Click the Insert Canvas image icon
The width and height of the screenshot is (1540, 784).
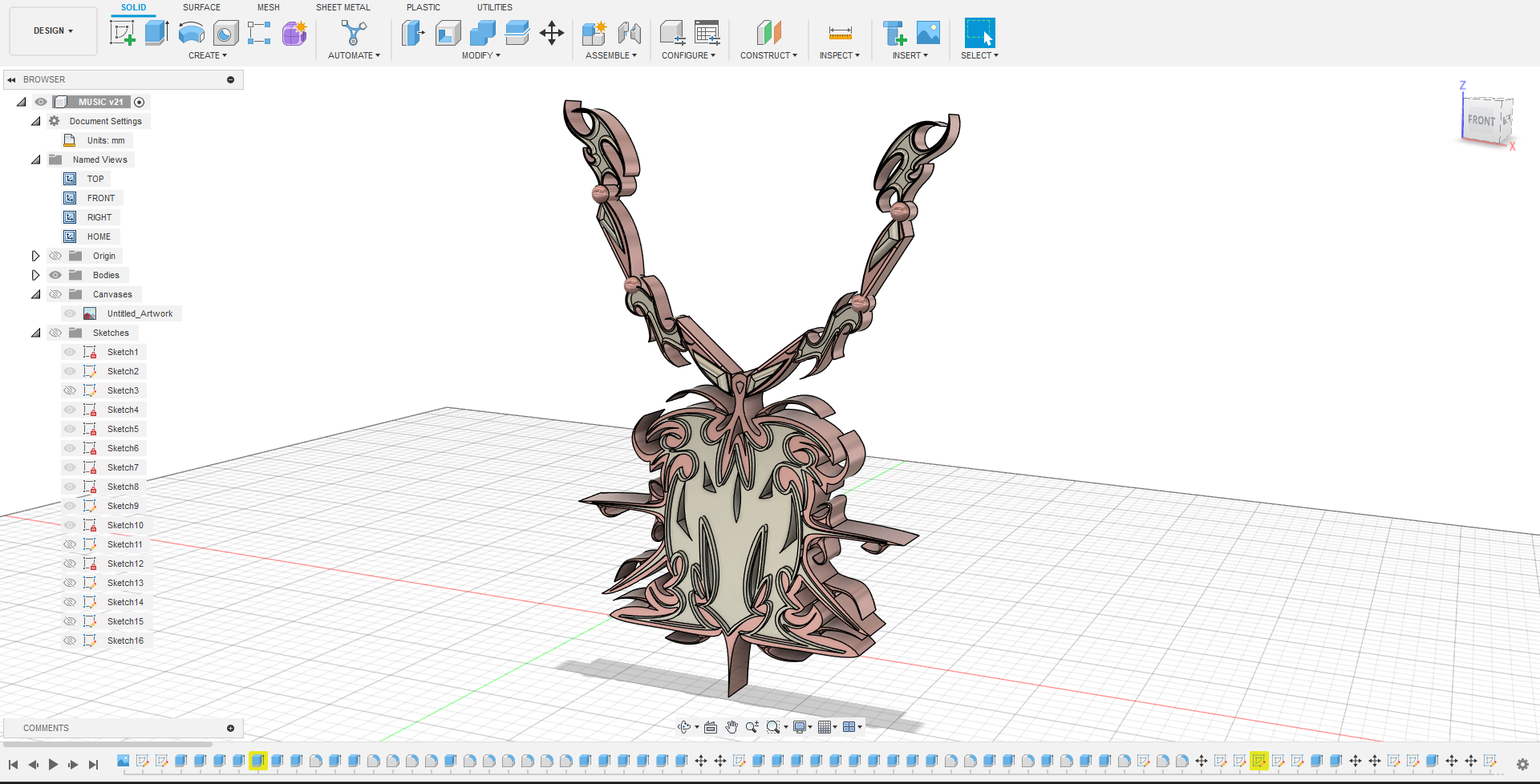[928, 33]
